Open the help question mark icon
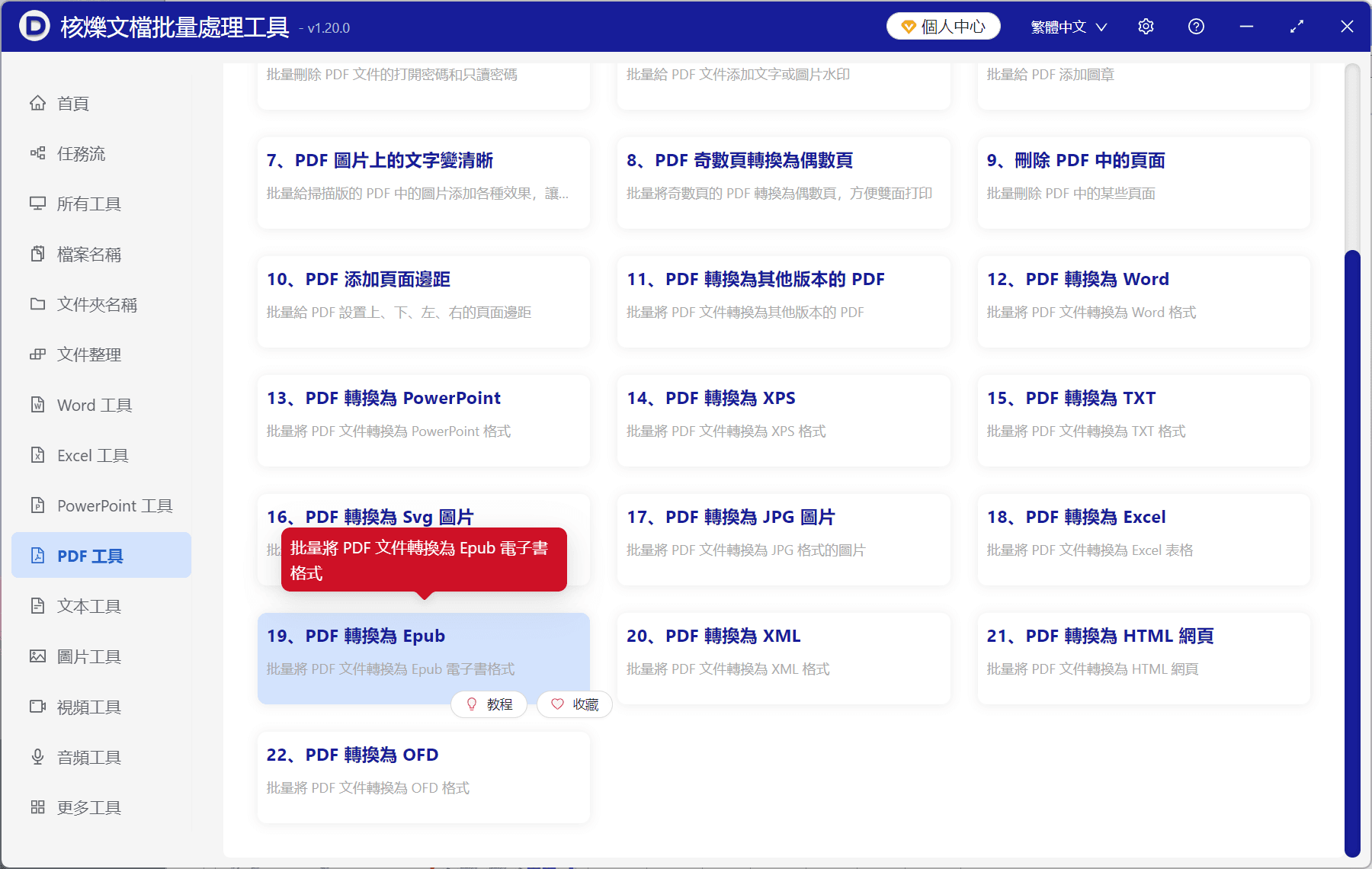The image size is (1372, 869). (x=1196, y=26)
